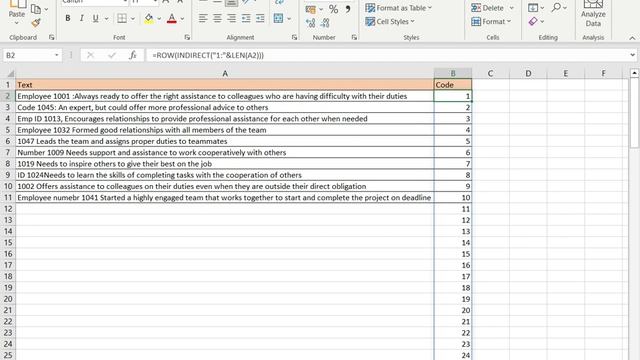The width and height of the screenshot is (640, 360).
Task: Open the Cell Styles gallery
Action: pyautogui.click(x=390, y=21)
